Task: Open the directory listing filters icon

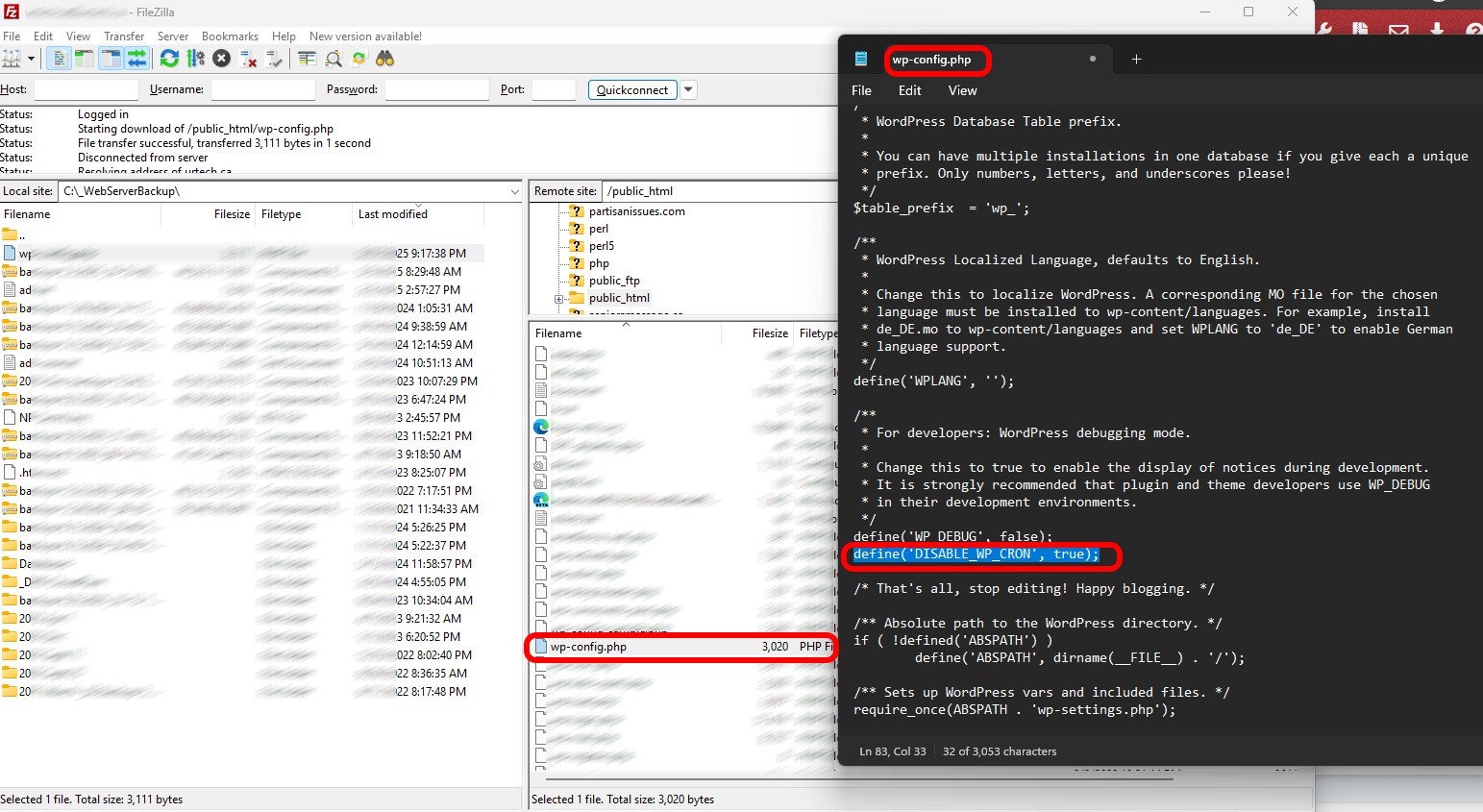Action: pos(307,59)
